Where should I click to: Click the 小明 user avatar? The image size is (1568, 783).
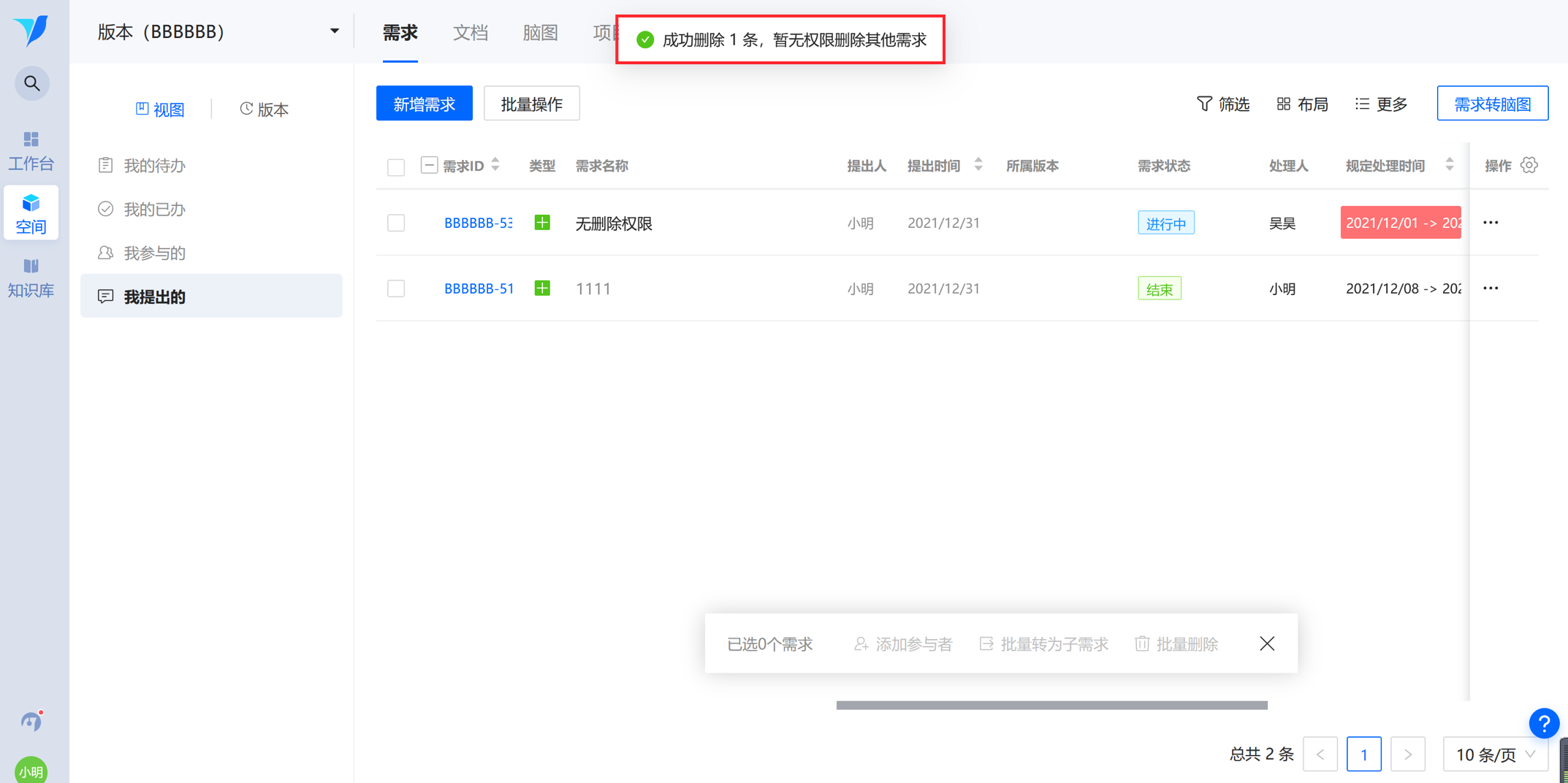pyautogui.click(x=31, y=770)
